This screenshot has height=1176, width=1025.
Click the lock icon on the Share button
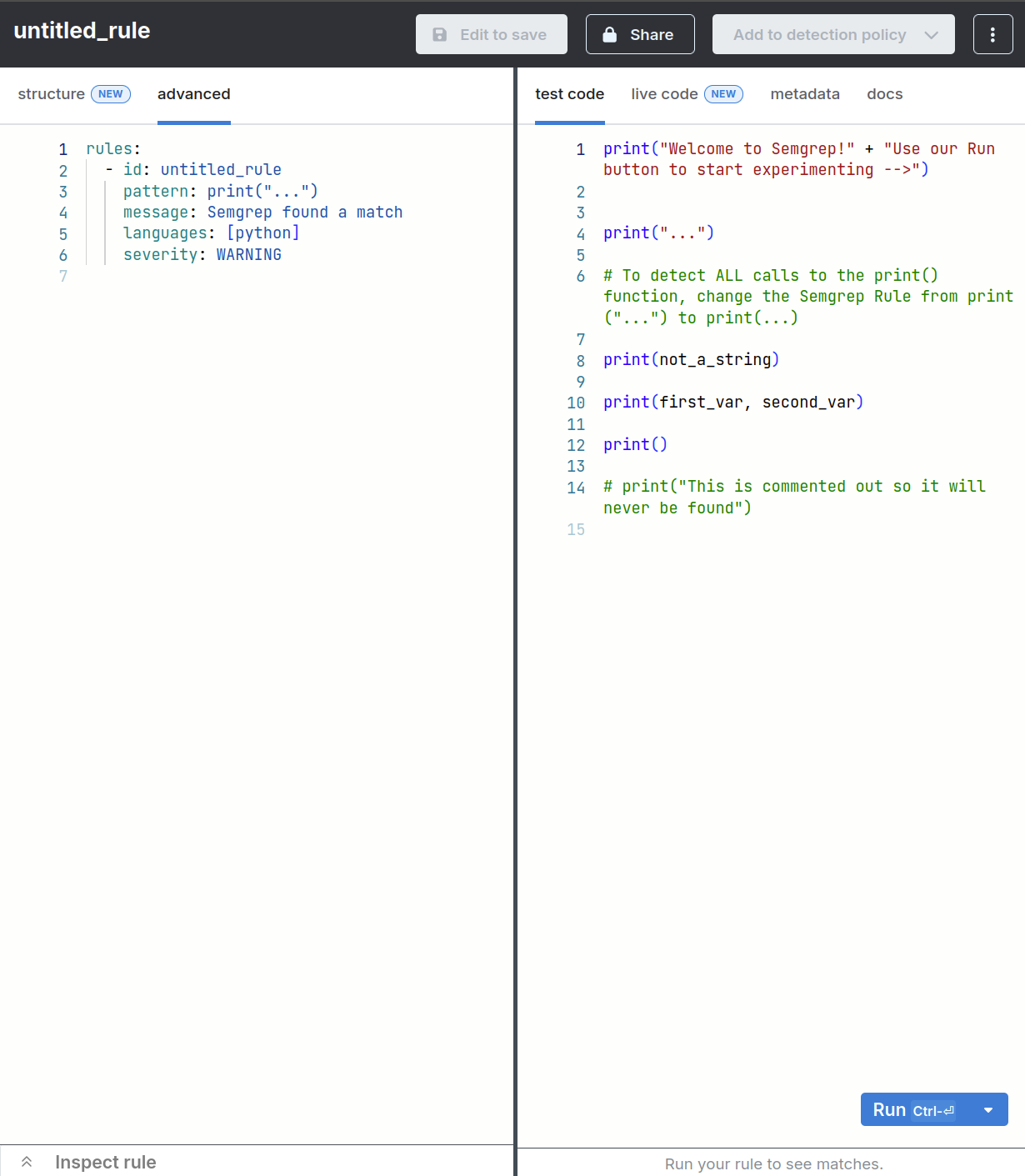point(609,34)
